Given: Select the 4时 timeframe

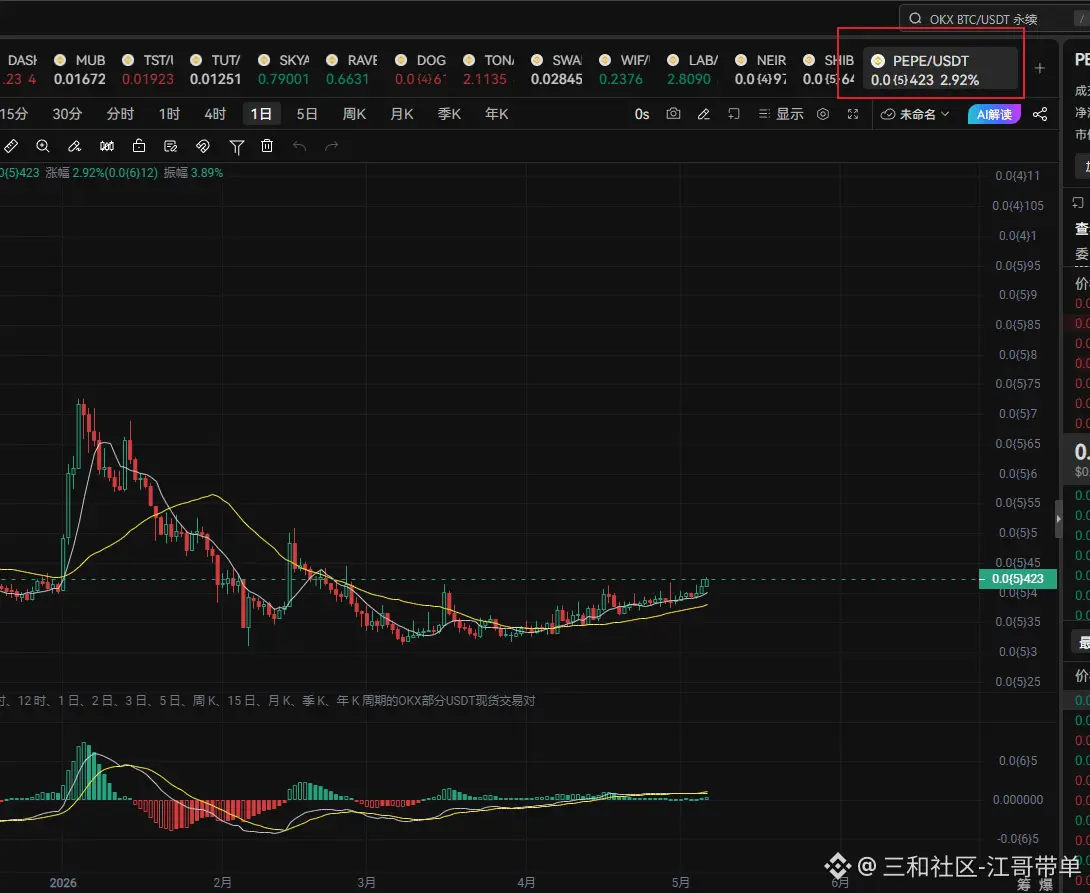Looking at the screenshot, I should pyautogui.click(x=215, y=114).
